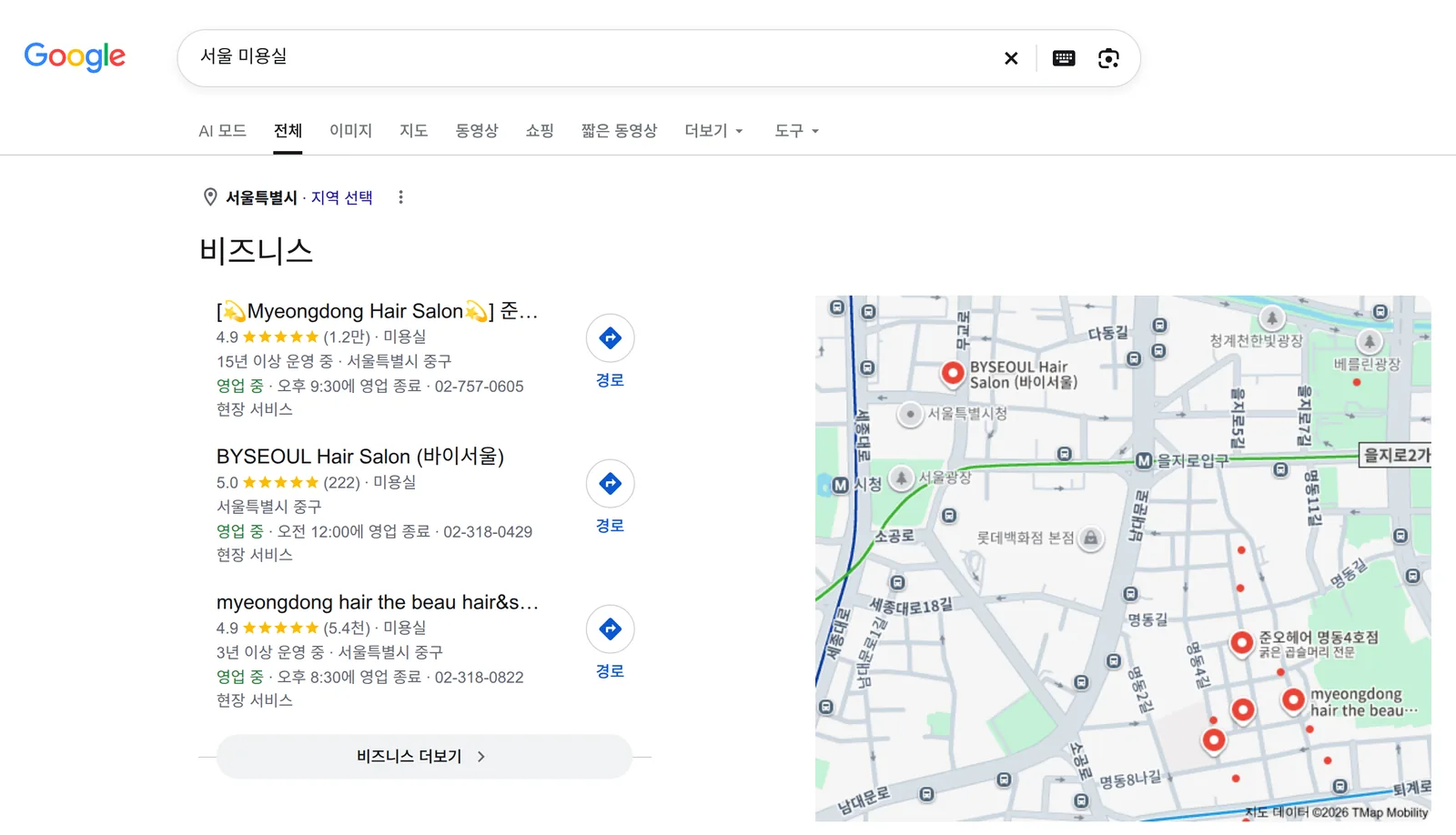1456x835 pixels.
Task: Click the BYSEOUL Hair Salon map pin
Action: (953, 374)
